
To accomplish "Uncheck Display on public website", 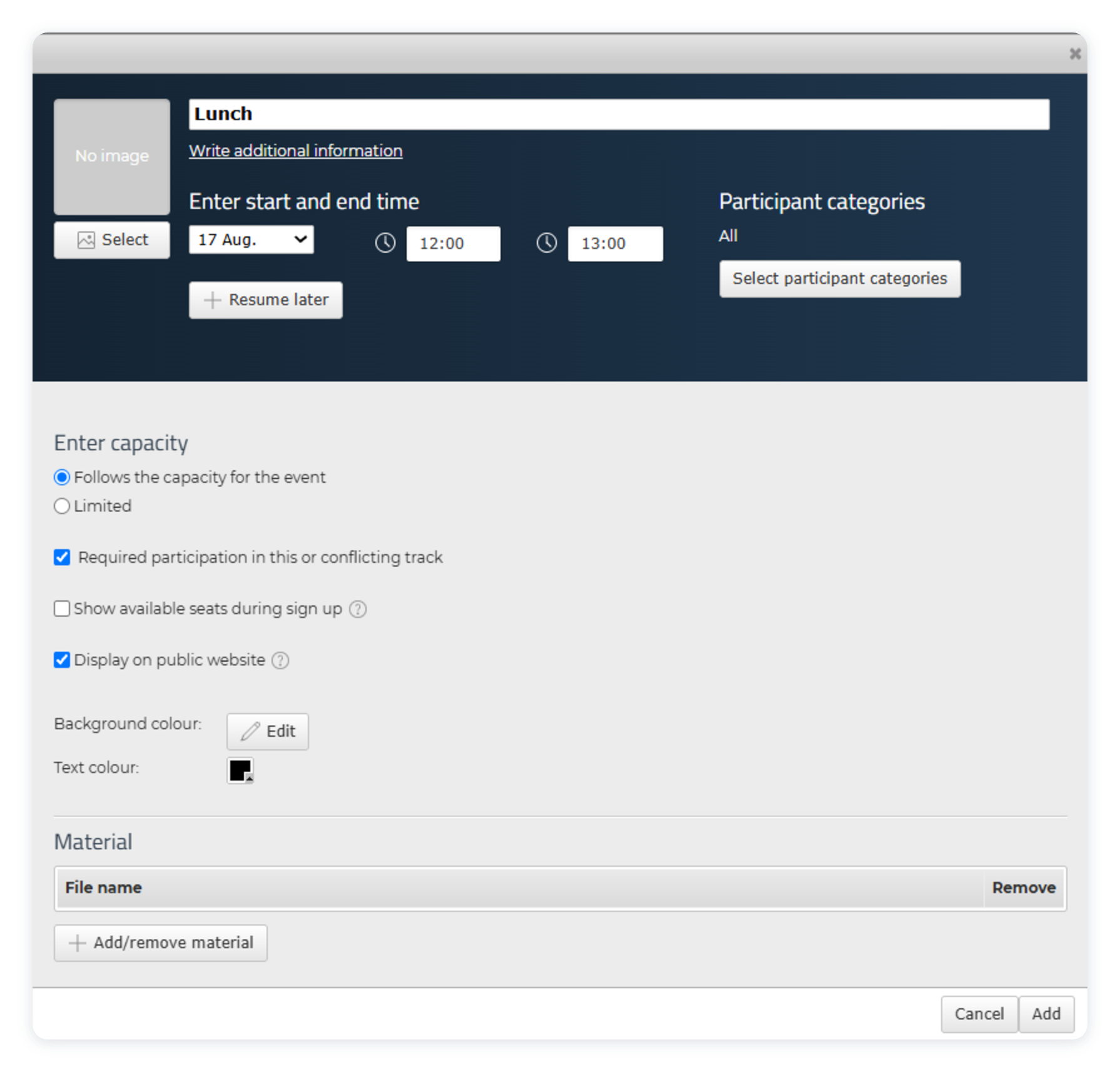I will [62, 660].
